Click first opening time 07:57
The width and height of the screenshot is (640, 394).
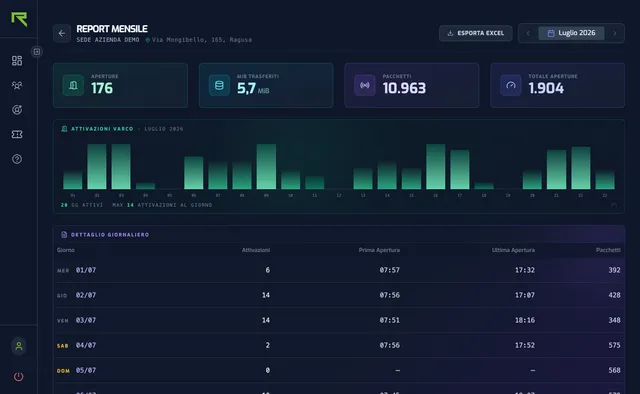[389, 270]
